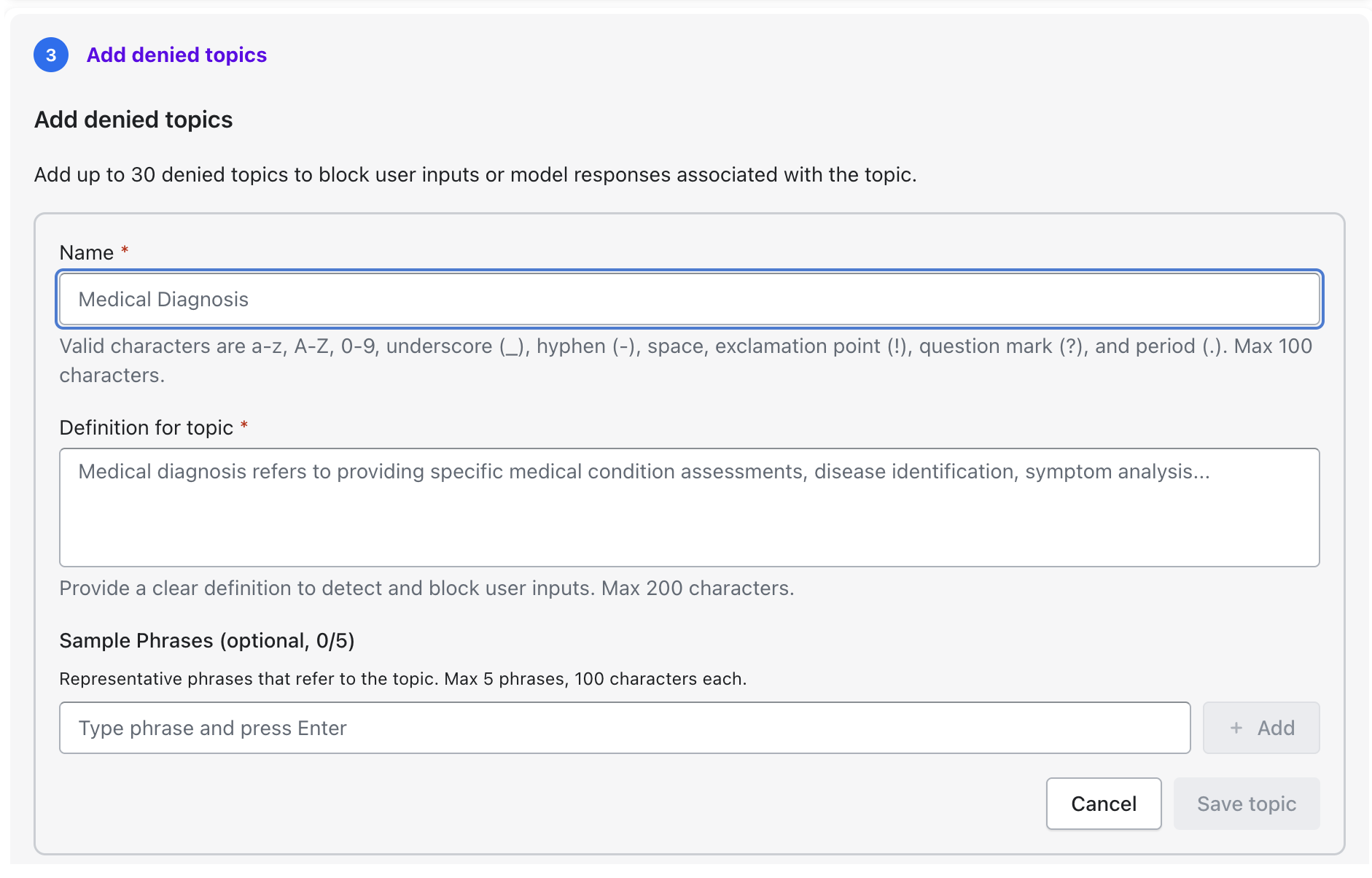The width and height of the screenshot is (1372, 878).
Task: Focus the Name input field
Action: (689, 299)
